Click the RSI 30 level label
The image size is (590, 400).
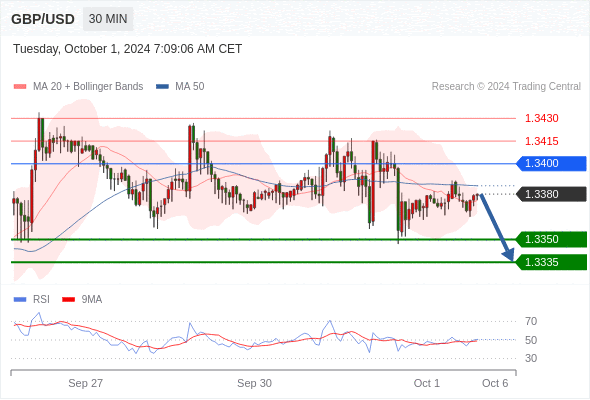click(531, 358)
